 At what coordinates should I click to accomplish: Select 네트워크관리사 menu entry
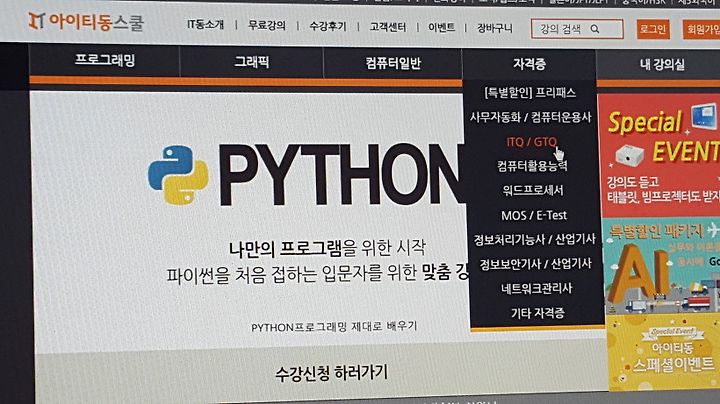coord(536,288)
